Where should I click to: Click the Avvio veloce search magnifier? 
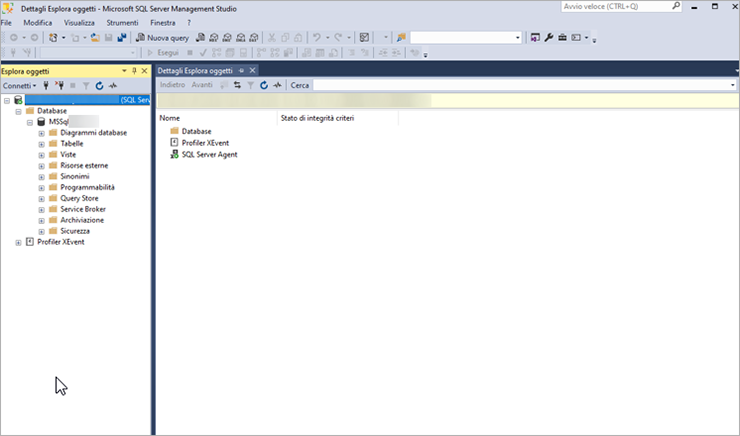(x=676, y=6)
